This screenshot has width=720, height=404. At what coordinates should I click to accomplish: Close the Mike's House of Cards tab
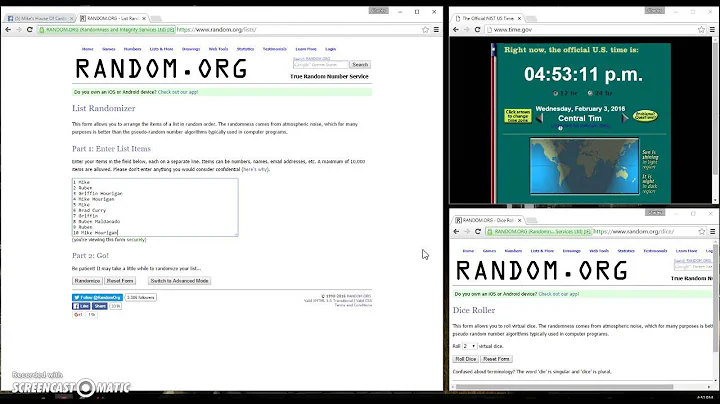(71, 18)
